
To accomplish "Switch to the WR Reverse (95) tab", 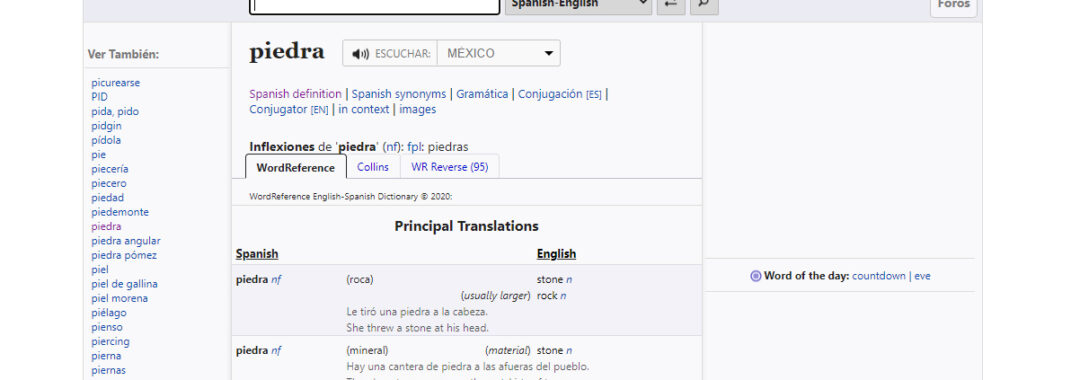I will (x=450, y=167).
